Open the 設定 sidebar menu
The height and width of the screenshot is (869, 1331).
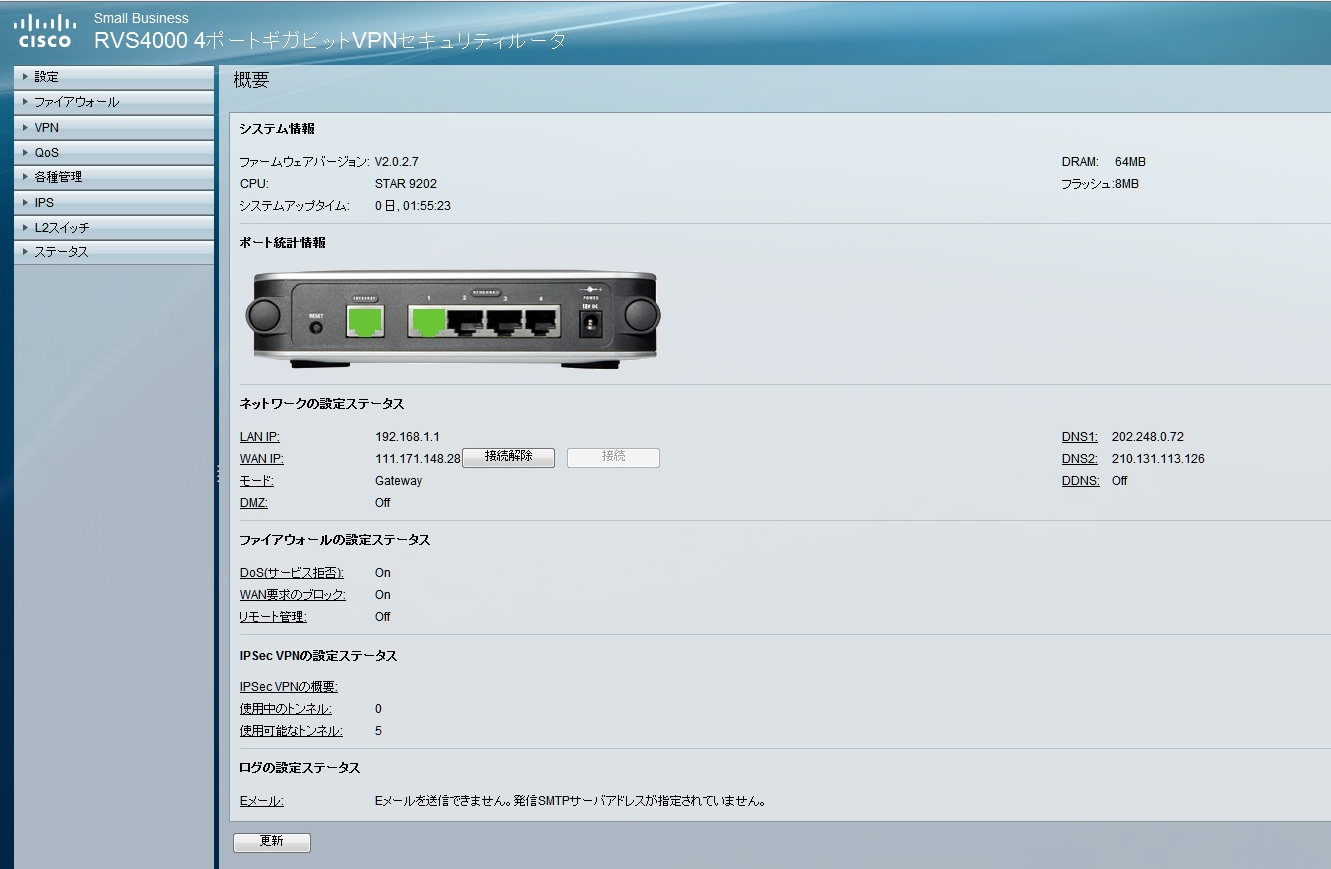tap(114, 77)
